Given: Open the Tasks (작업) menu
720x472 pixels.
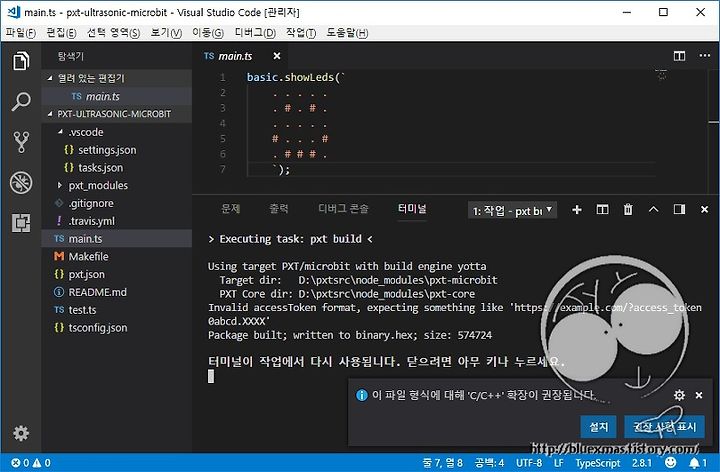Looking at the screenshot, I should point(301,33).
